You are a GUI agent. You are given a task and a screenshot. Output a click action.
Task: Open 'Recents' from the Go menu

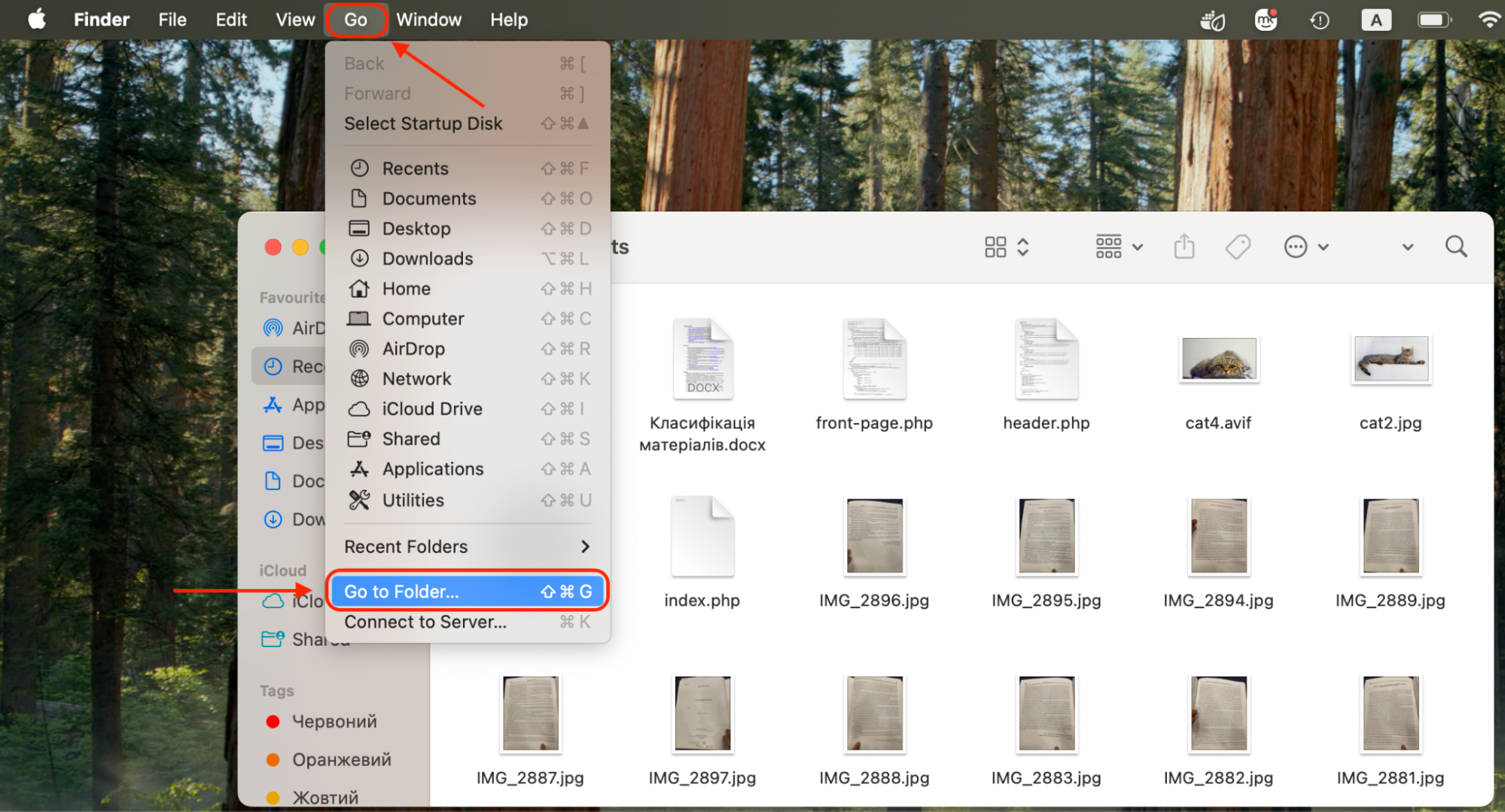pos(416,168)
